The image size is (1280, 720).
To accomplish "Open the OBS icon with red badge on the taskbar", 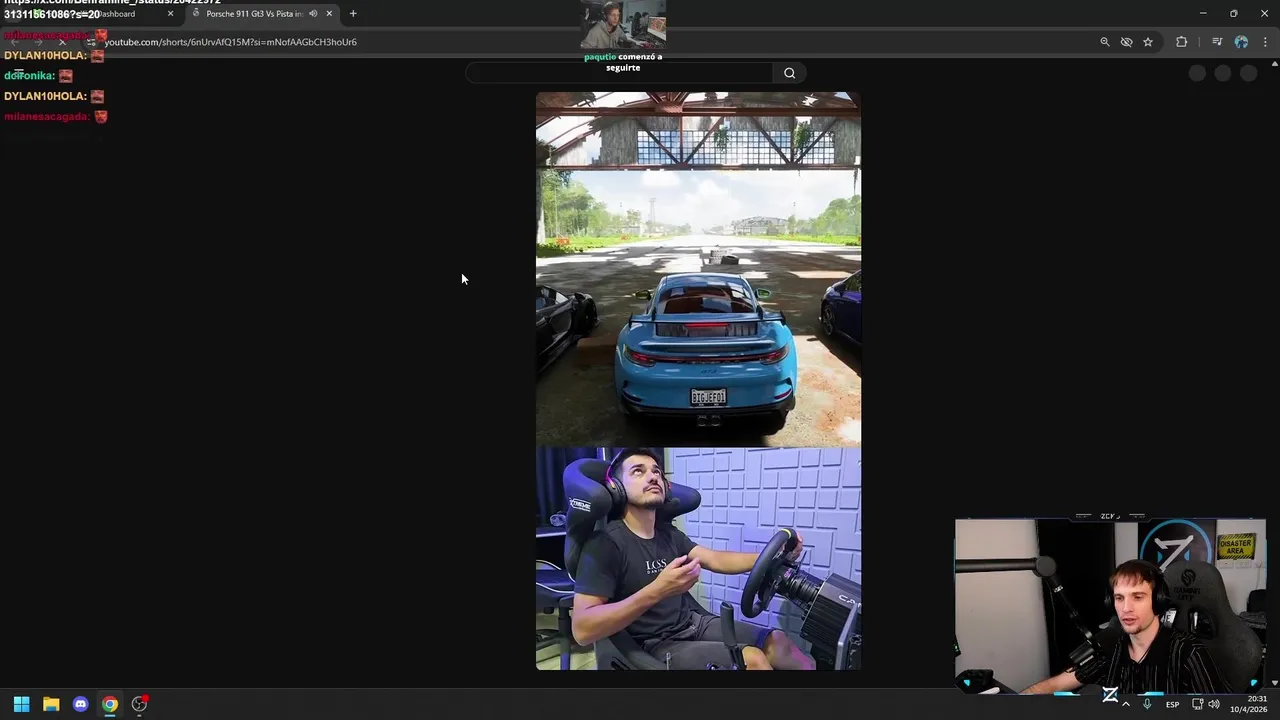I will 140,704.
